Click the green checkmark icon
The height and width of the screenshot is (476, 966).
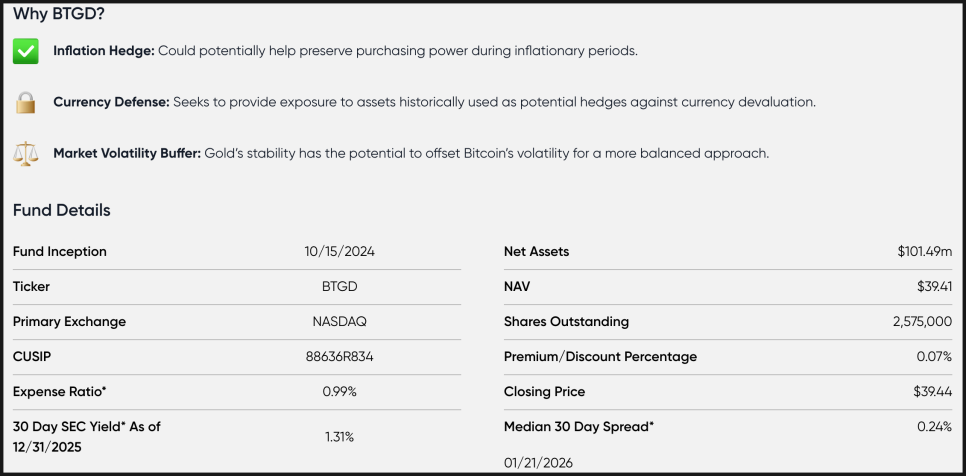(26, 52)
